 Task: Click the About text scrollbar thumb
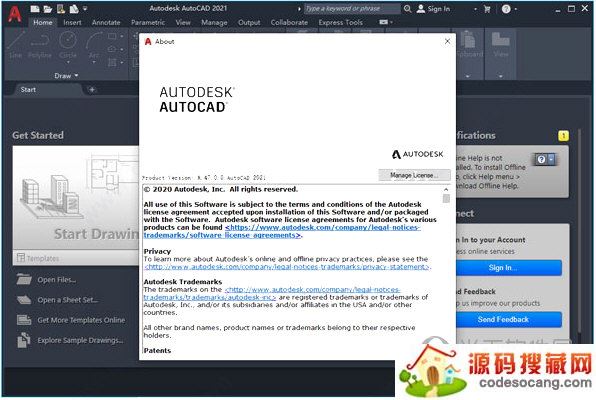click(446, 198)
